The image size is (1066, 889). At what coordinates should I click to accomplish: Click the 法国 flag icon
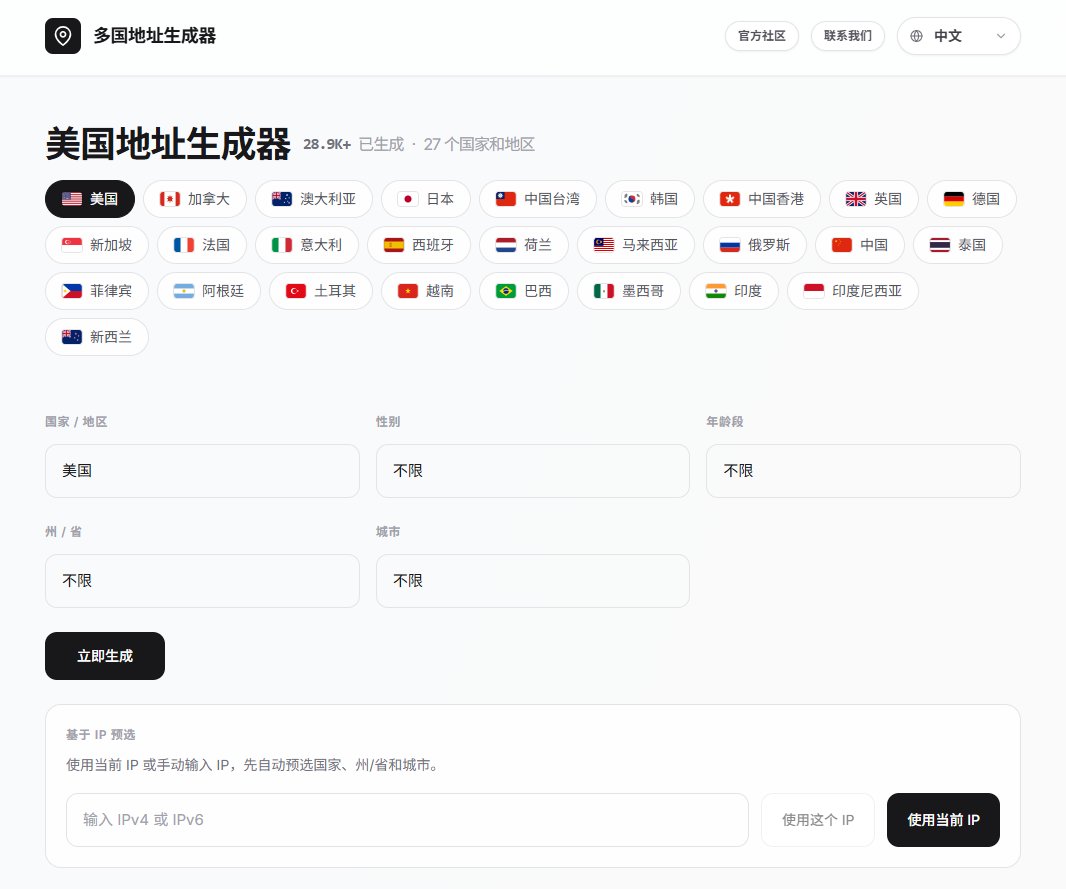click(184, 245)
